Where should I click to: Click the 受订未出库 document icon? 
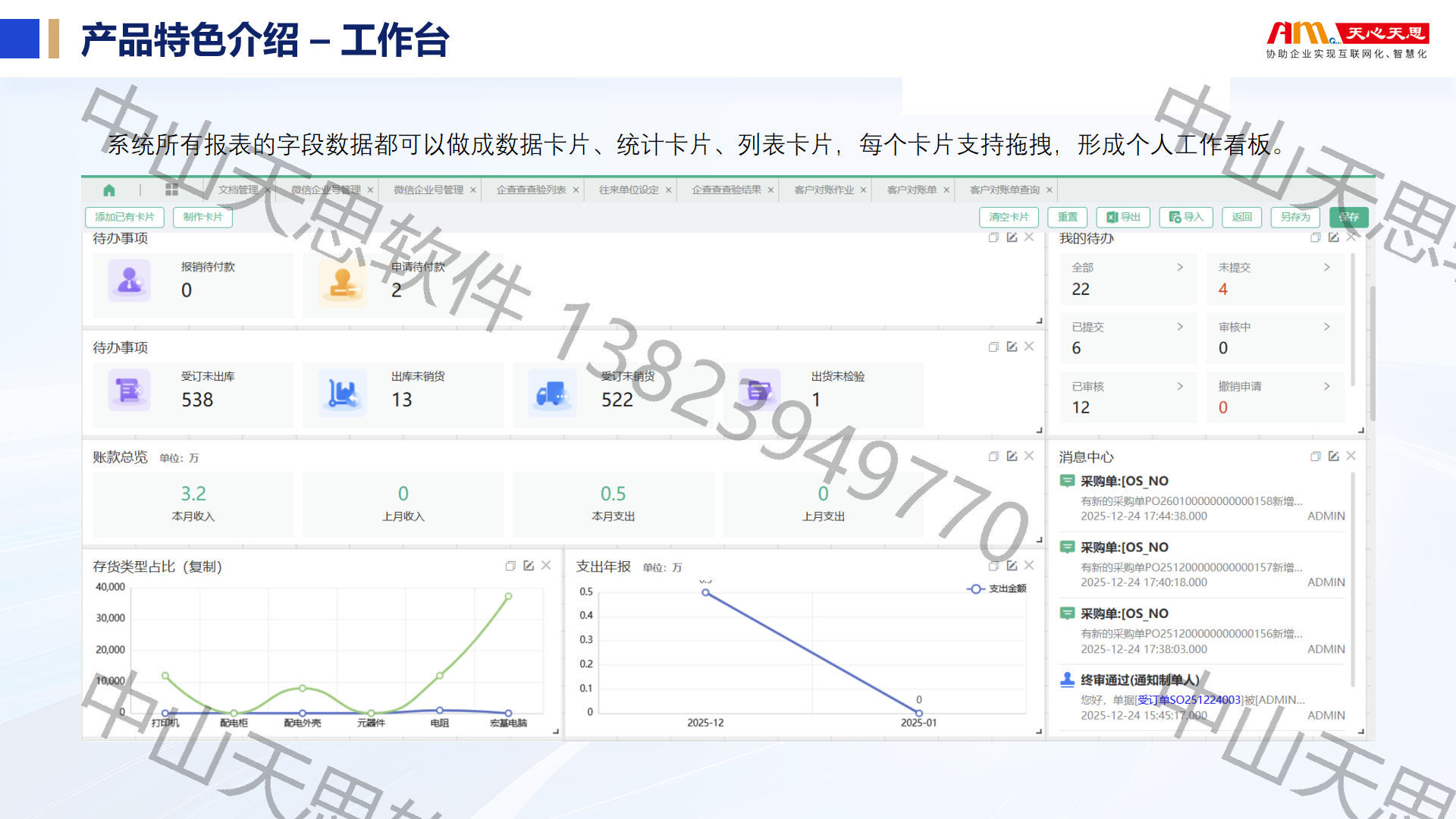click(x=129, y=390)
